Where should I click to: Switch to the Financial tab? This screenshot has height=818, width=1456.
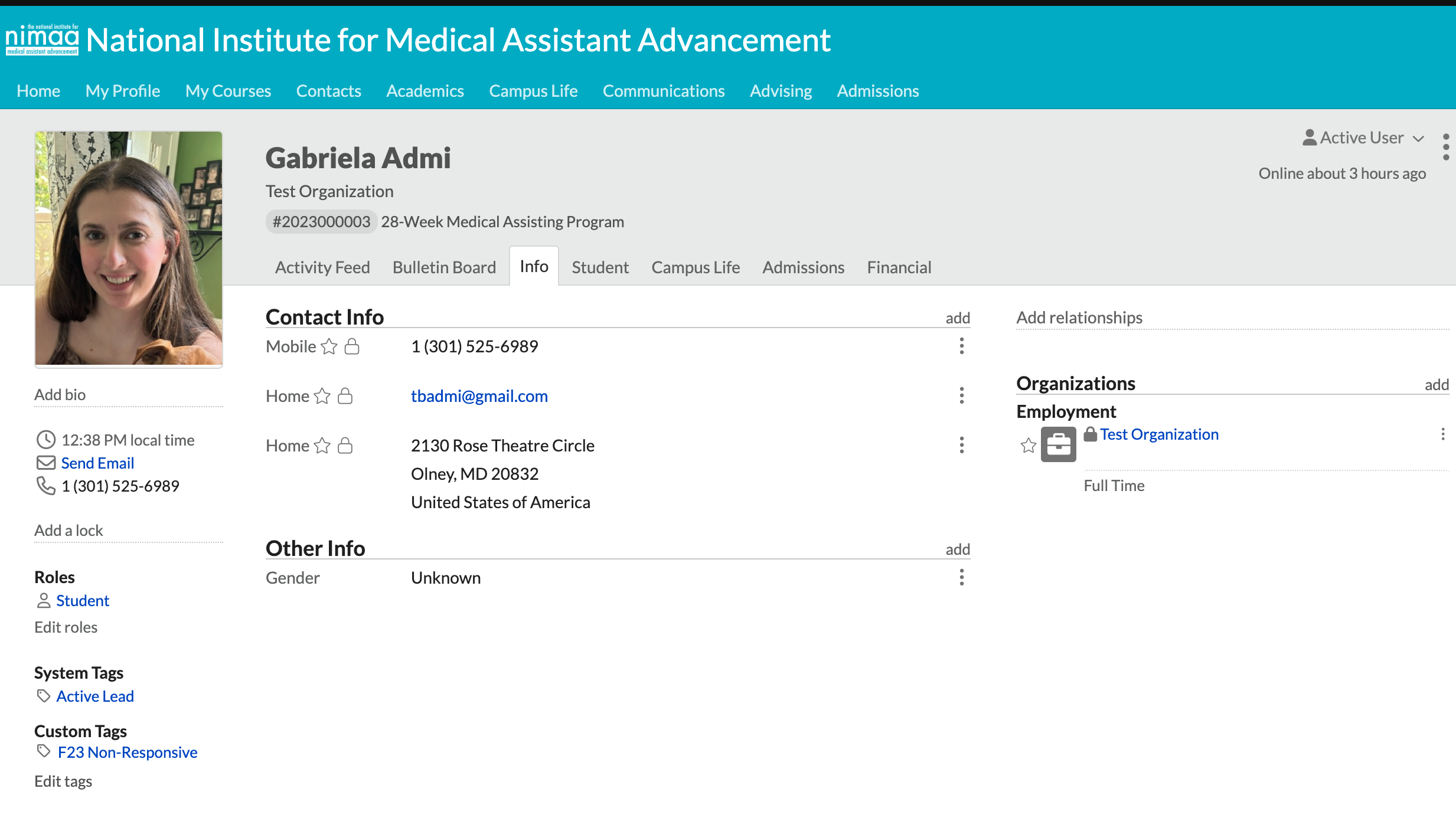(x=899, y=267)
